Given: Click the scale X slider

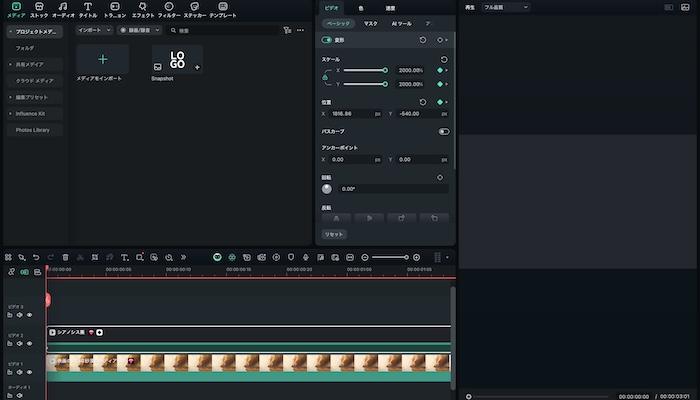Looking at the screenshot, I should [364, 70].
